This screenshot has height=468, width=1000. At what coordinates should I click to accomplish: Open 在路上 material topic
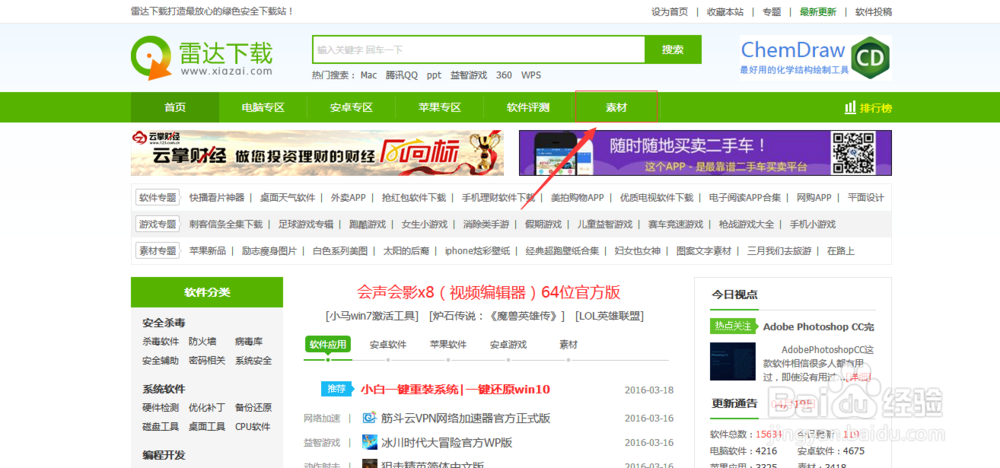pos(841,251)
